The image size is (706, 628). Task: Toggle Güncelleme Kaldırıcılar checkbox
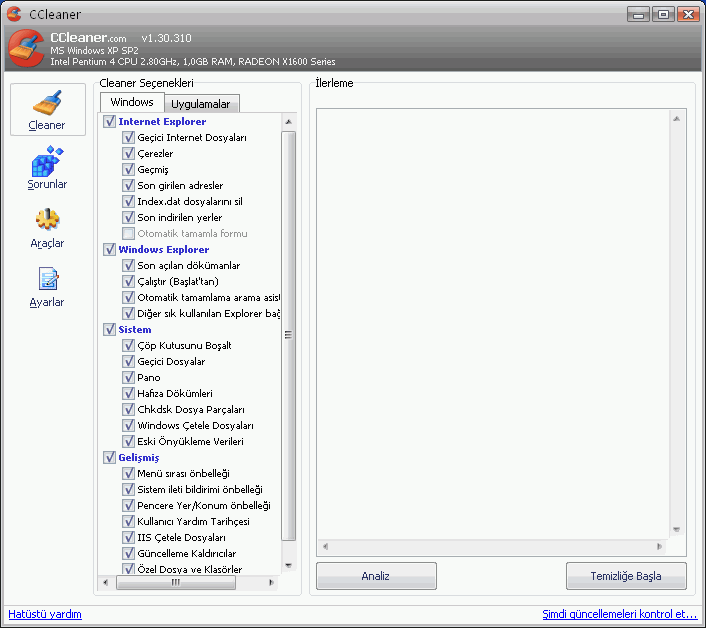point(128,553)
